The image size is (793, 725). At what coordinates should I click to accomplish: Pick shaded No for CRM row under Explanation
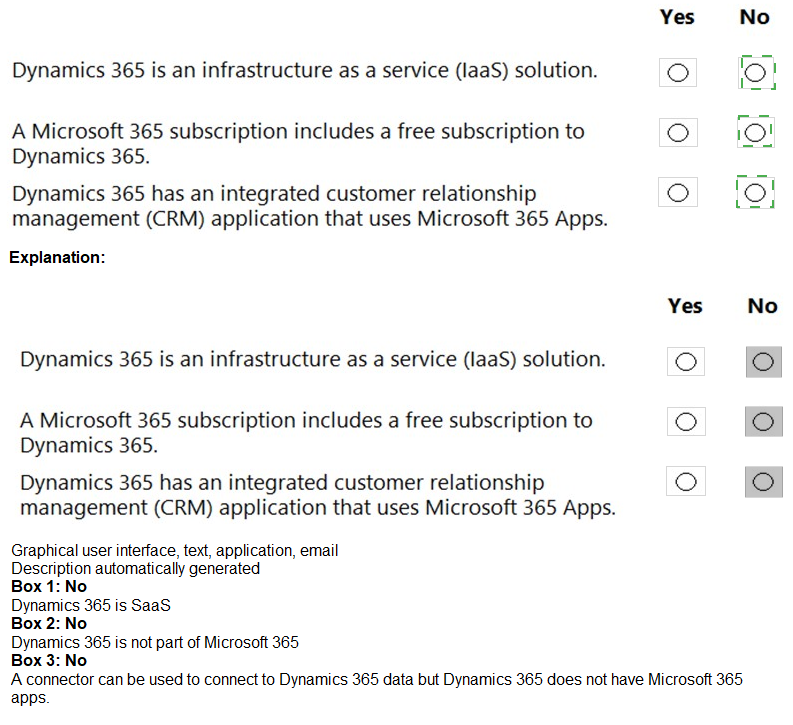[763, 483]
